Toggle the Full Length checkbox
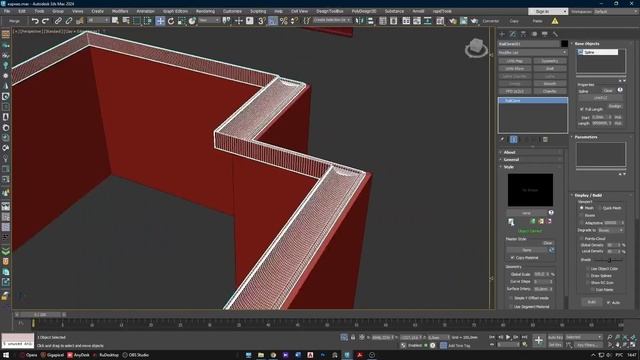The image size is (640, 360). coord(582,109)
